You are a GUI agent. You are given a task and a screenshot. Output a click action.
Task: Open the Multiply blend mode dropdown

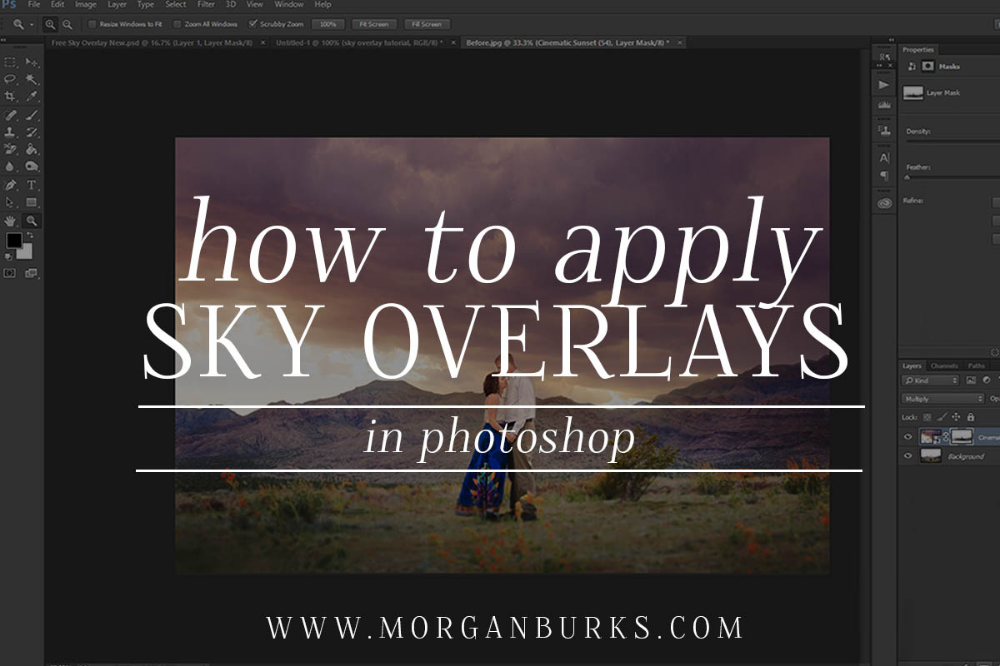pyautogui.click(x=943, y=399)
